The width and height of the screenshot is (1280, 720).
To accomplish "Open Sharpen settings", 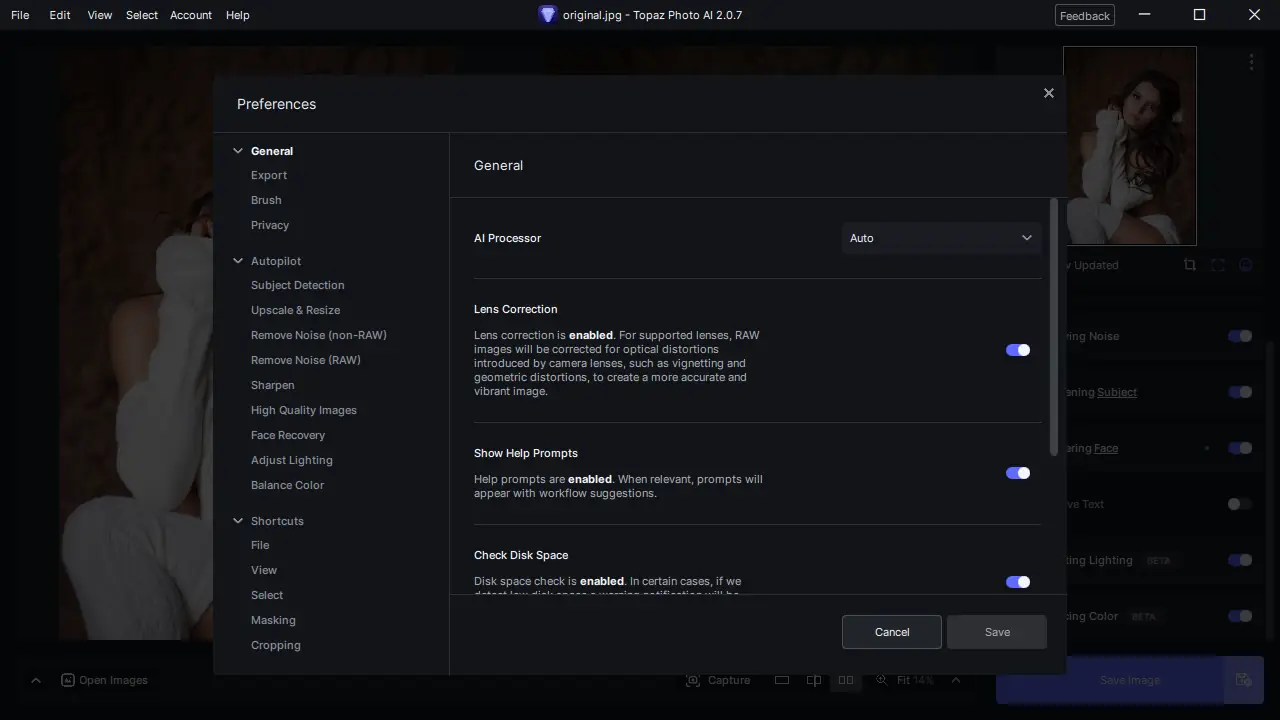I will (273, 385).
